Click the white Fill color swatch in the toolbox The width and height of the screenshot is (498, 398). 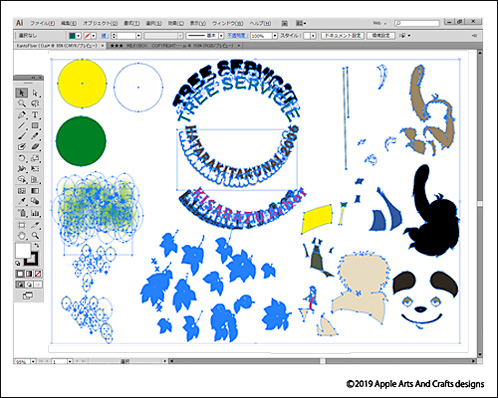pyautogui.click(x=22, y=250)
